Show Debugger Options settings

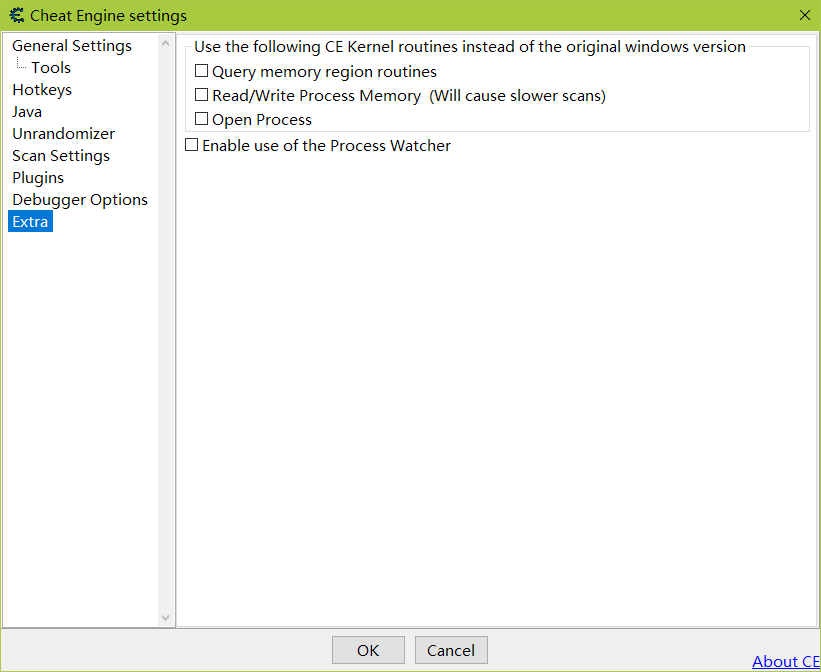[x=80, y=200]
